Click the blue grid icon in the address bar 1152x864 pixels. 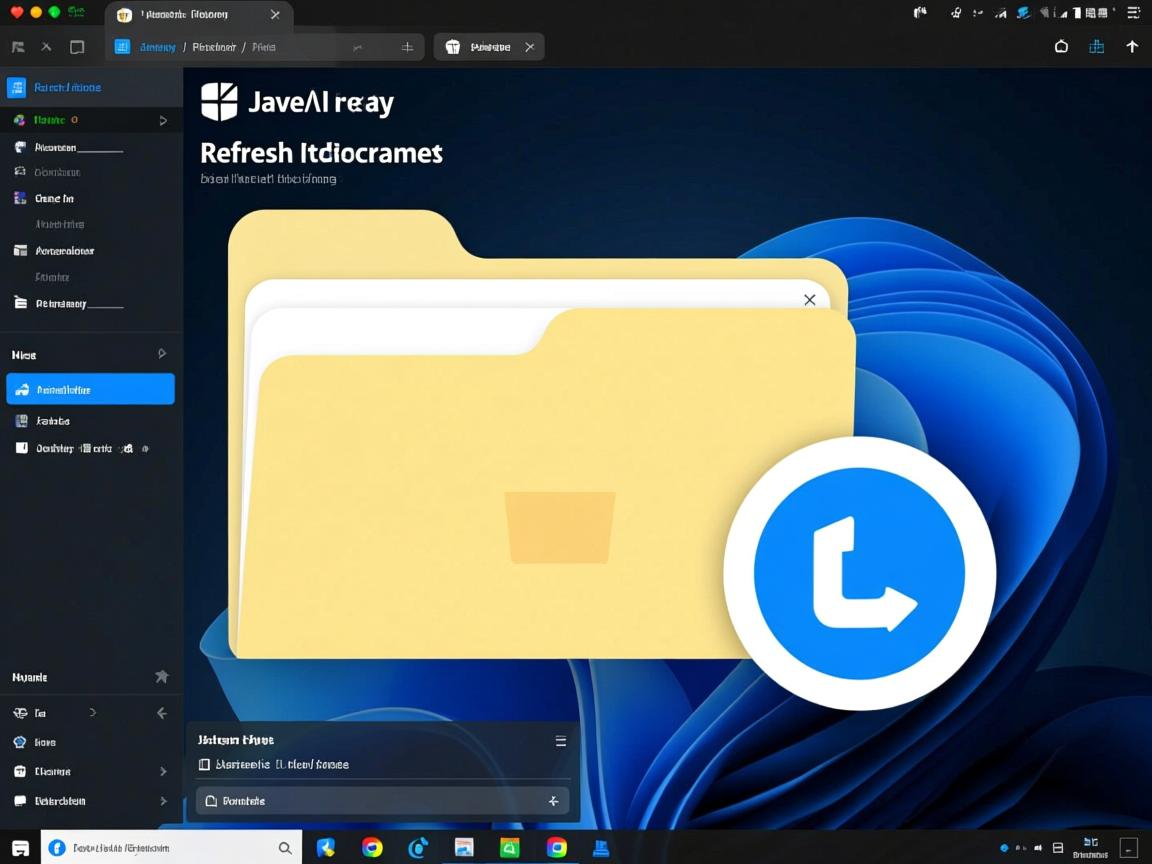point(122,47)
